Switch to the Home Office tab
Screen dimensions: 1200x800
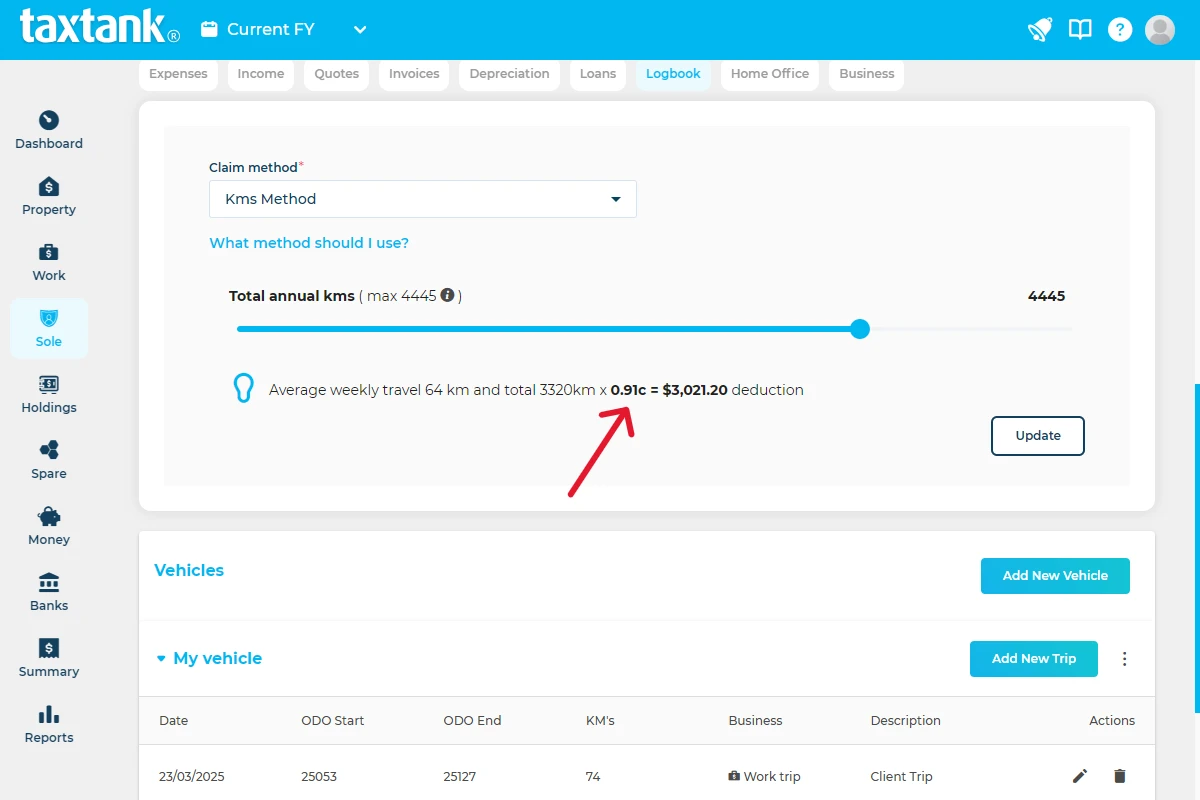coord(770,74)
